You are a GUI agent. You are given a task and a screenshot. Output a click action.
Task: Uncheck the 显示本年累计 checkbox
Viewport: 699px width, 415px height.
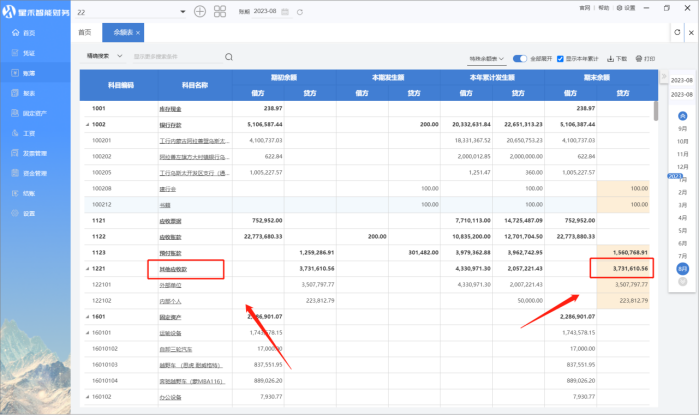click(560, 58)
